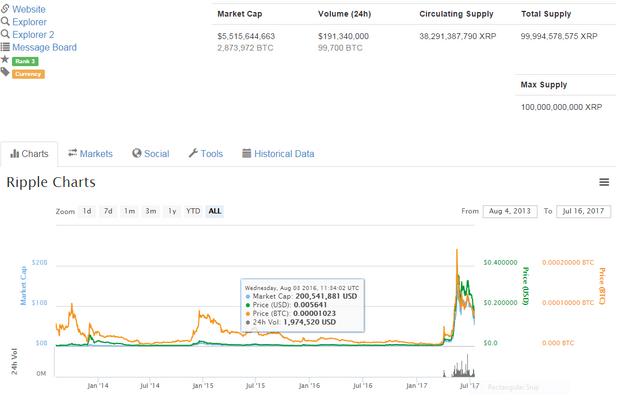
Task: Click the orange Currency badge
Action: click(x=28, y=74)
